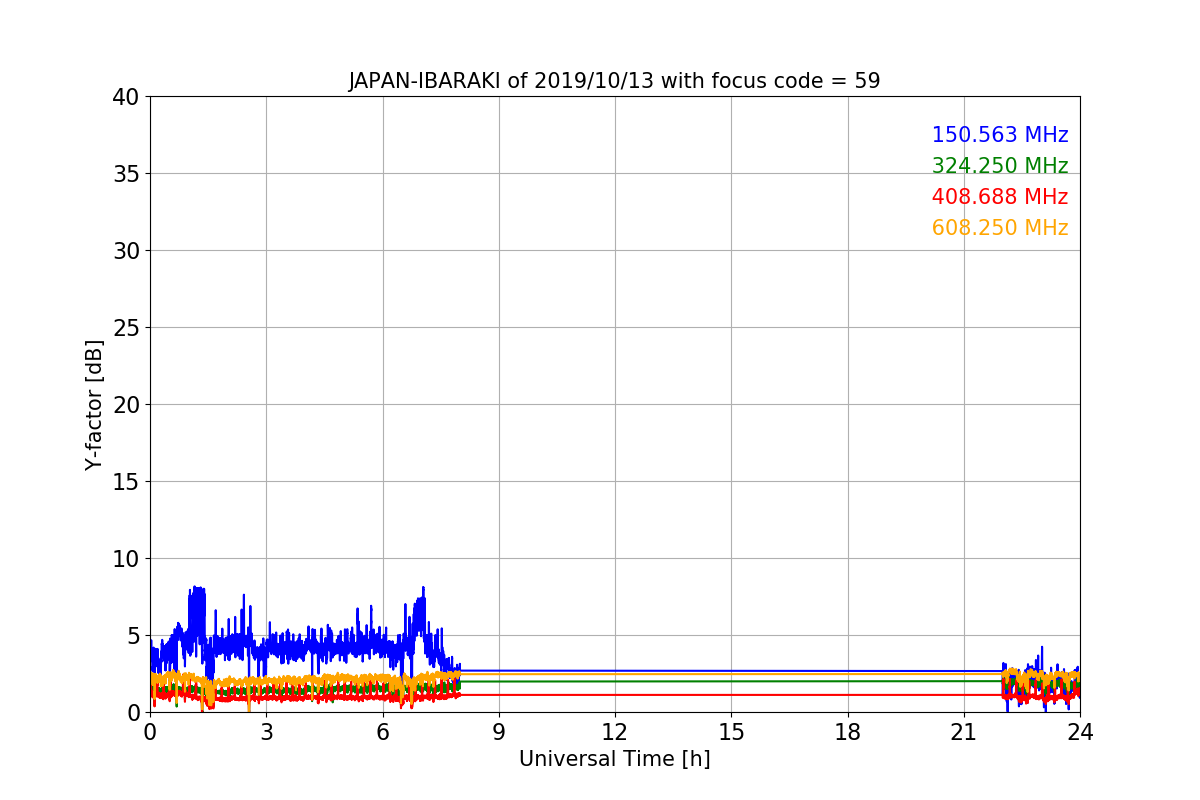Screen dimensions: 1200x800
Task: Select the 150.563 MHz legend label
Action: pos(1000,135)
